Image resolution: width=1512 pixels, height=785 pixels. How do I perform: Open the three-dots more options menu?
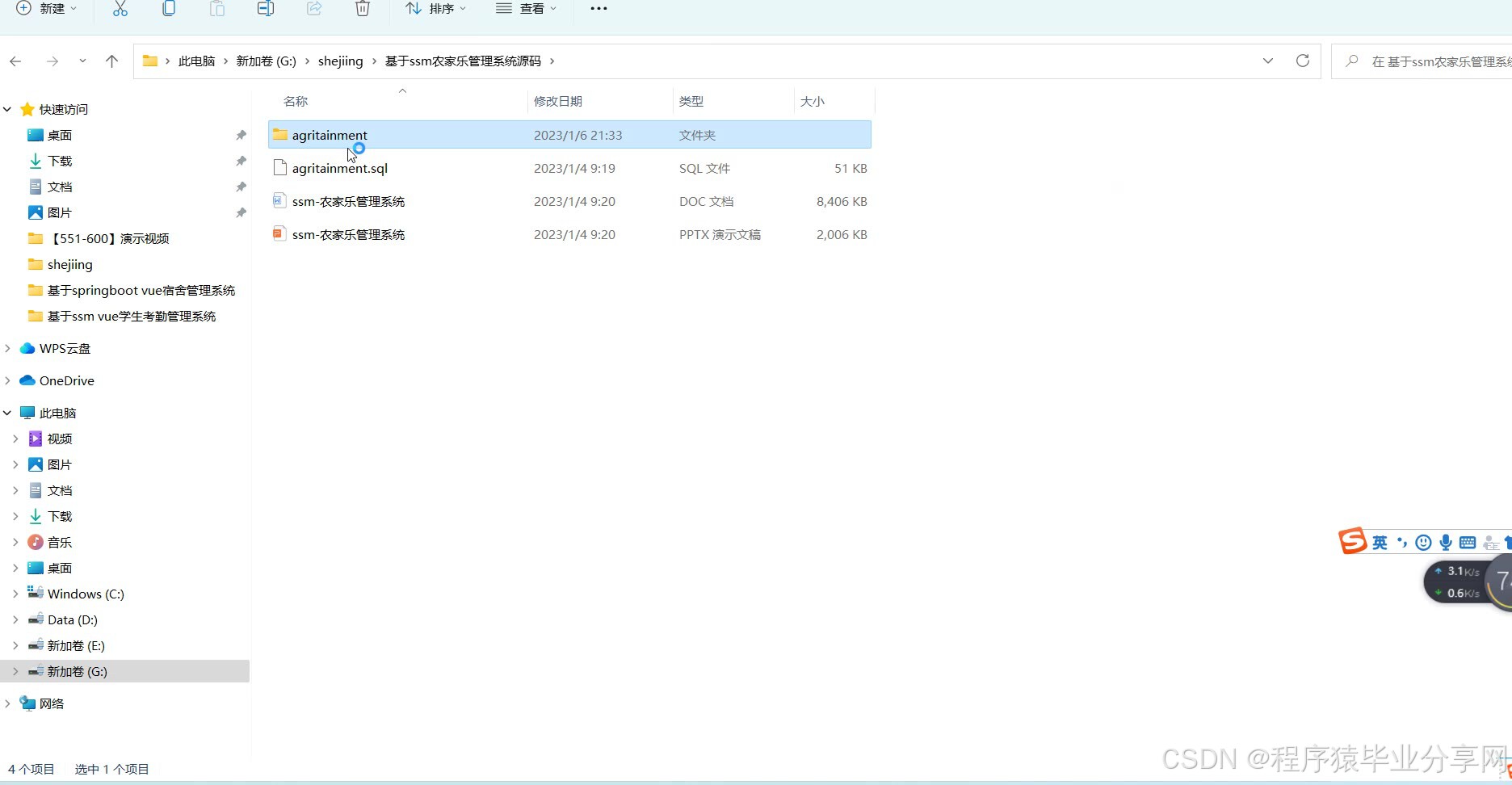[x=598, y=8]
